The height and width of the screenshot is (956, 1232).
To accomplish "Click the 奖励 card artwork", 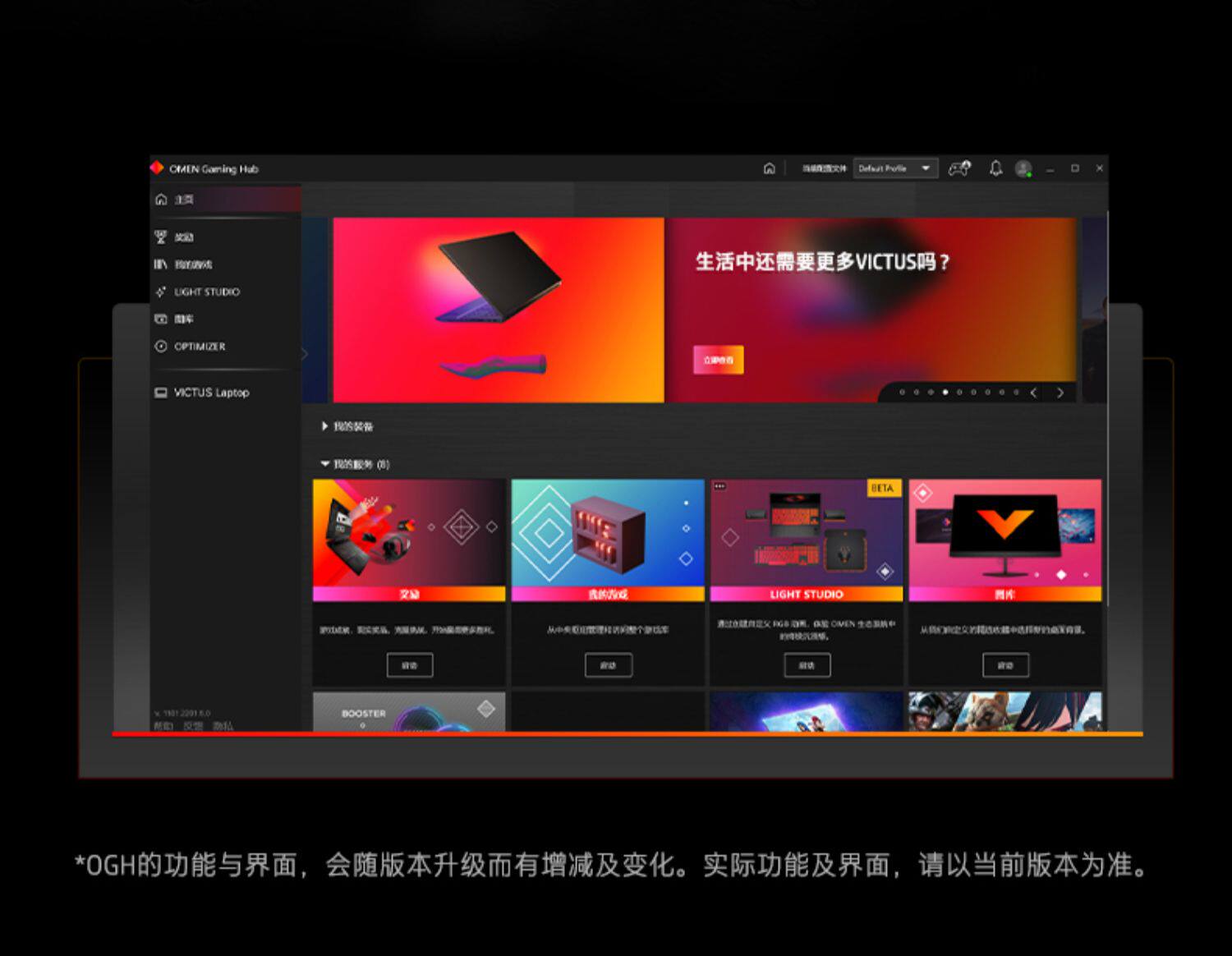I will coord(409,533).
